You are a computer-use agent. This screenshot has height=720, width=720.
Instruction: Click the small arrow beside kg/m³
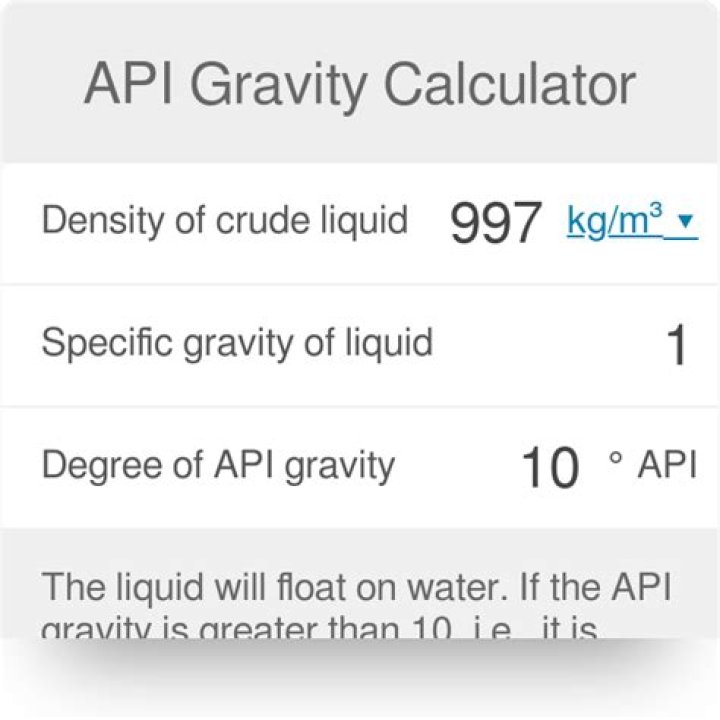coord(685,221)
